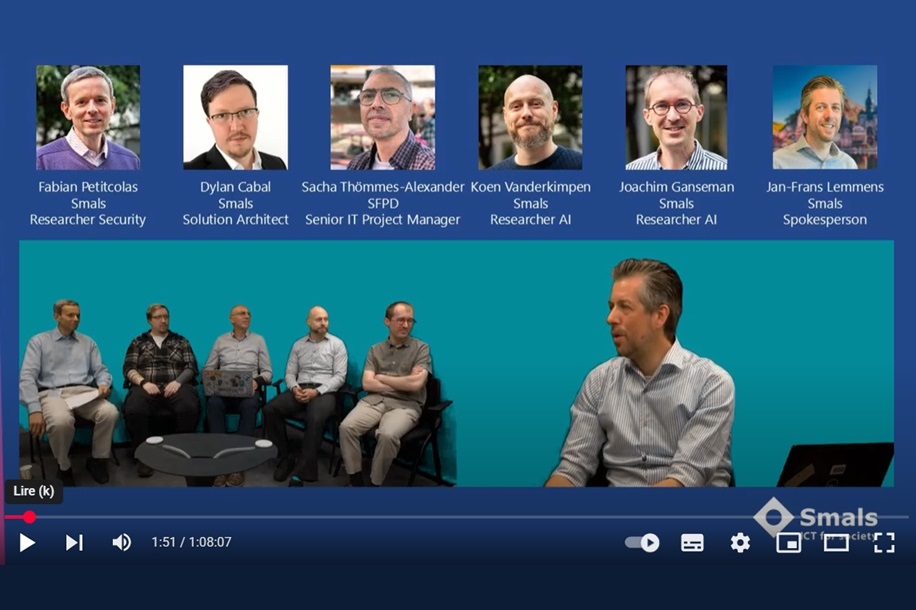
Task: Click the 1:51 / 1:08:07 time display
Action: click(192, 542)
